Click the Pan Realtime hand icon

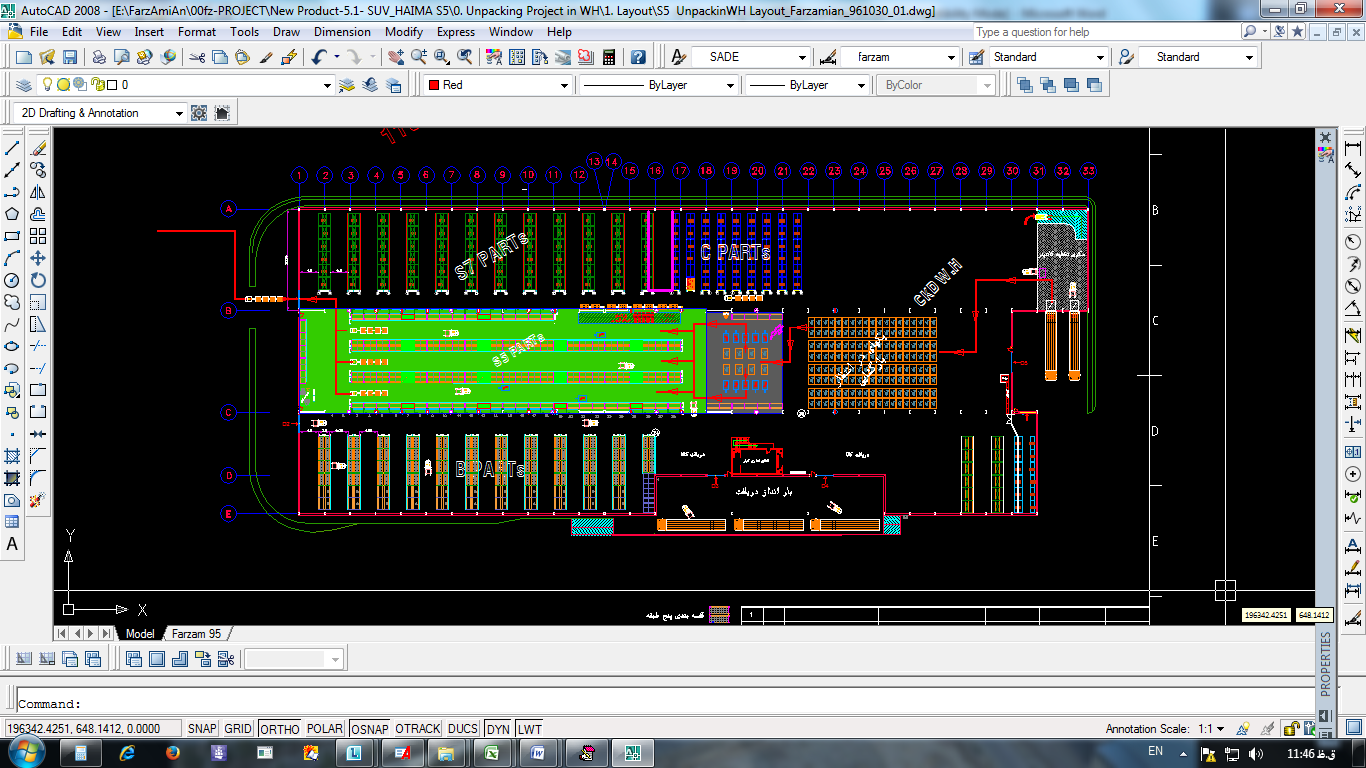pos(395,58)
